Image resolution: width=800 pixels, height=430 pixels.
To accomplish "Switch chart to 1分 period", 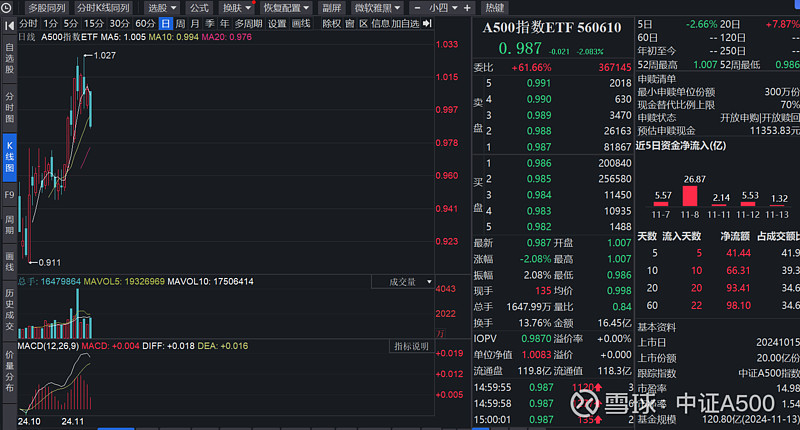I will tap(51, 23).
